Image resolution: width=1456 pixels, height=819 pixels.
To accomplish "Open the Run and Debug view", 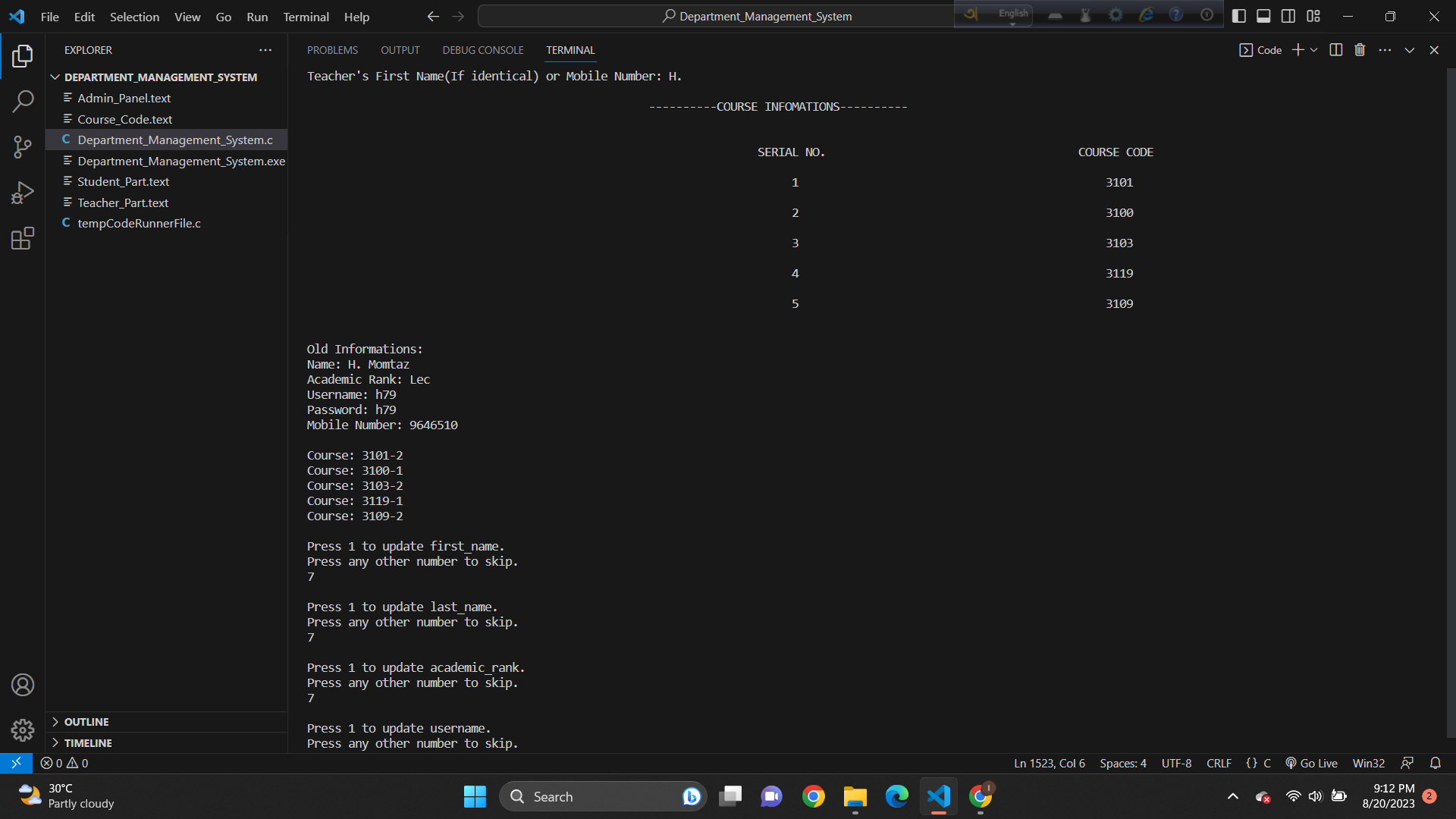I will pyautogui.click(x=23, y=192).
